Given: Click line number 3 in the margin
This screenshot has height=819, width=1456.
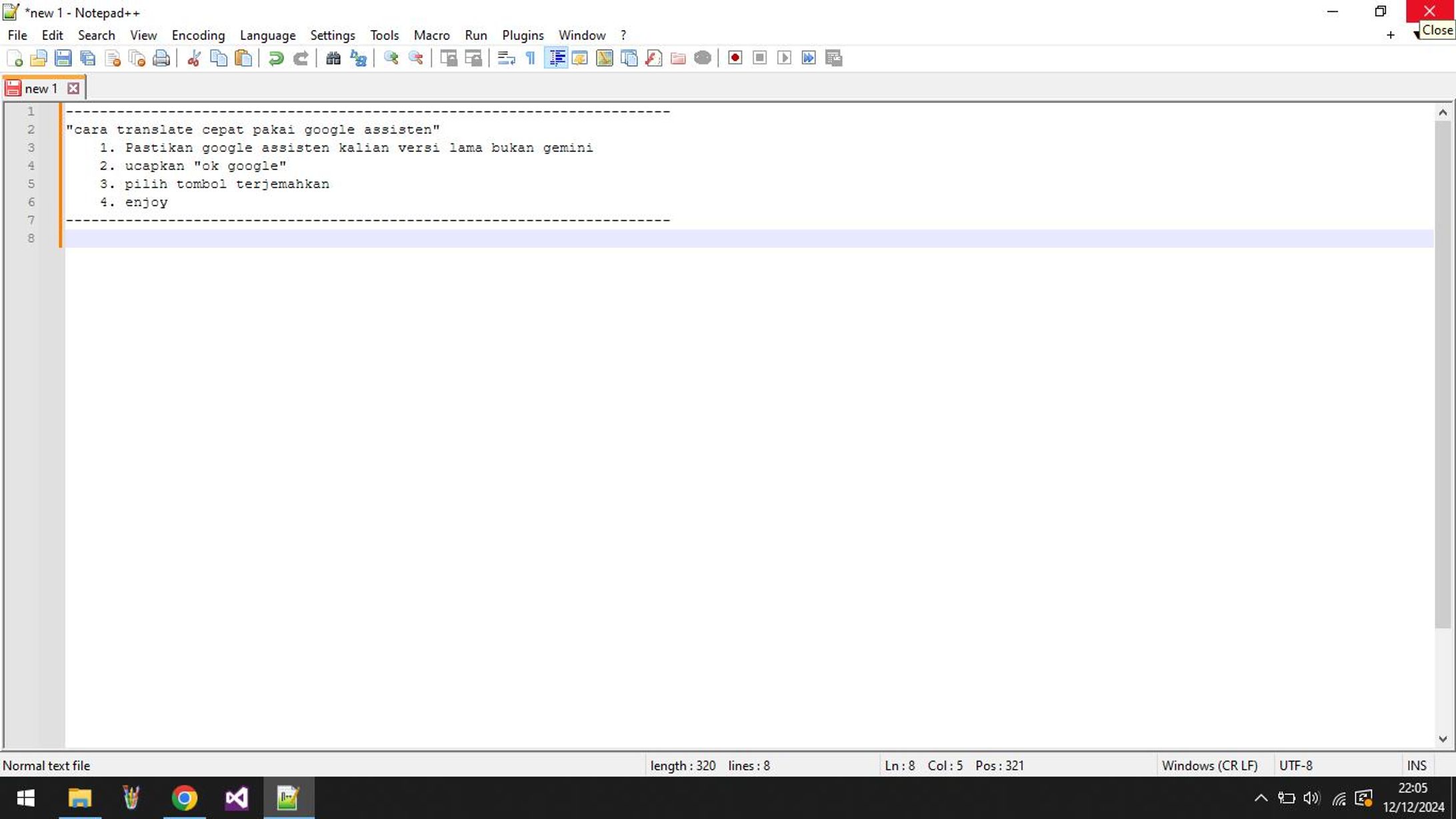Looking at the screenshot, I should tap(31, 147).
